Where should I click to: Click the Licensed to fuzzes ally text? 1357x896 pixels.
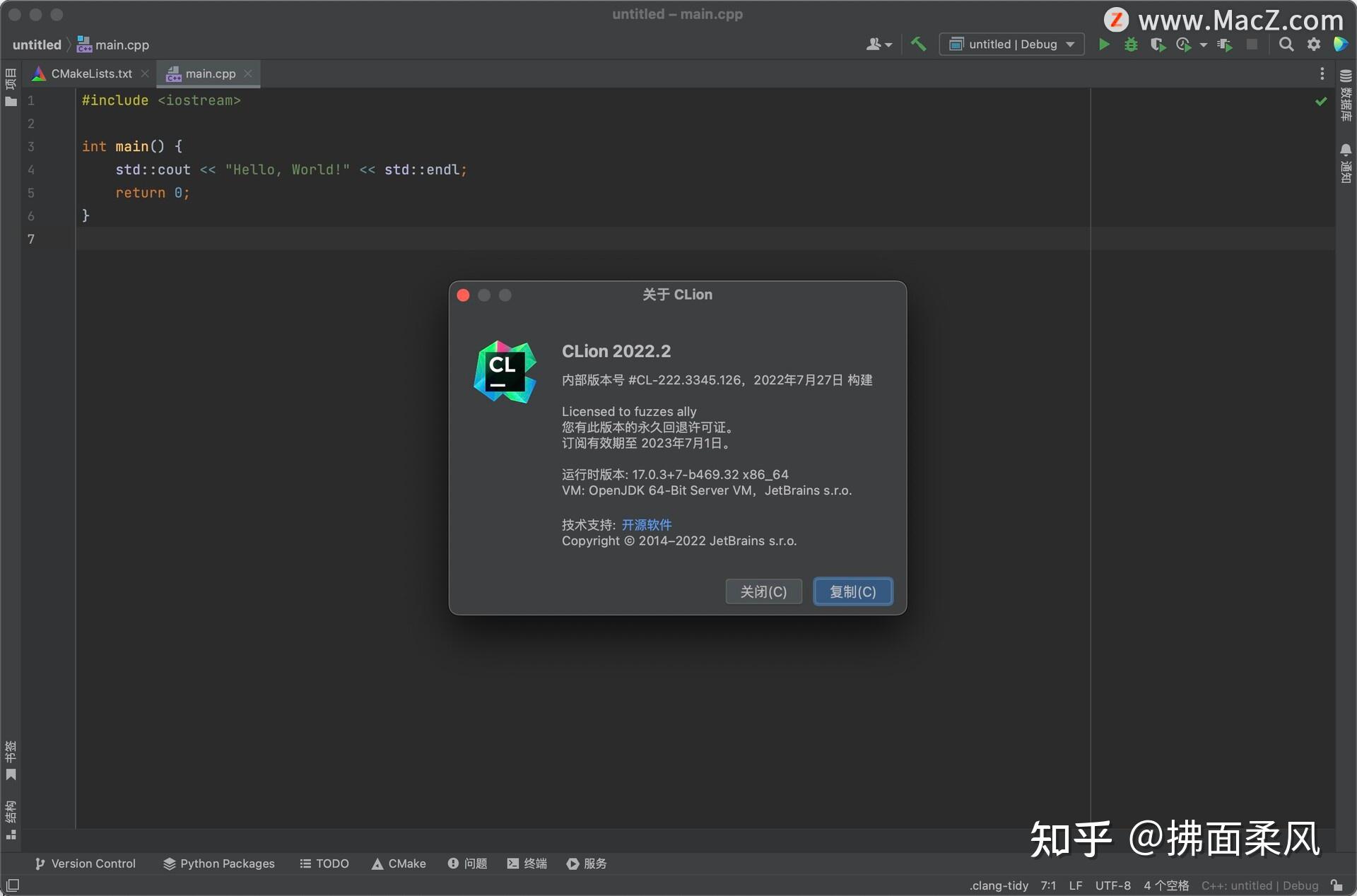coord(629,411)
